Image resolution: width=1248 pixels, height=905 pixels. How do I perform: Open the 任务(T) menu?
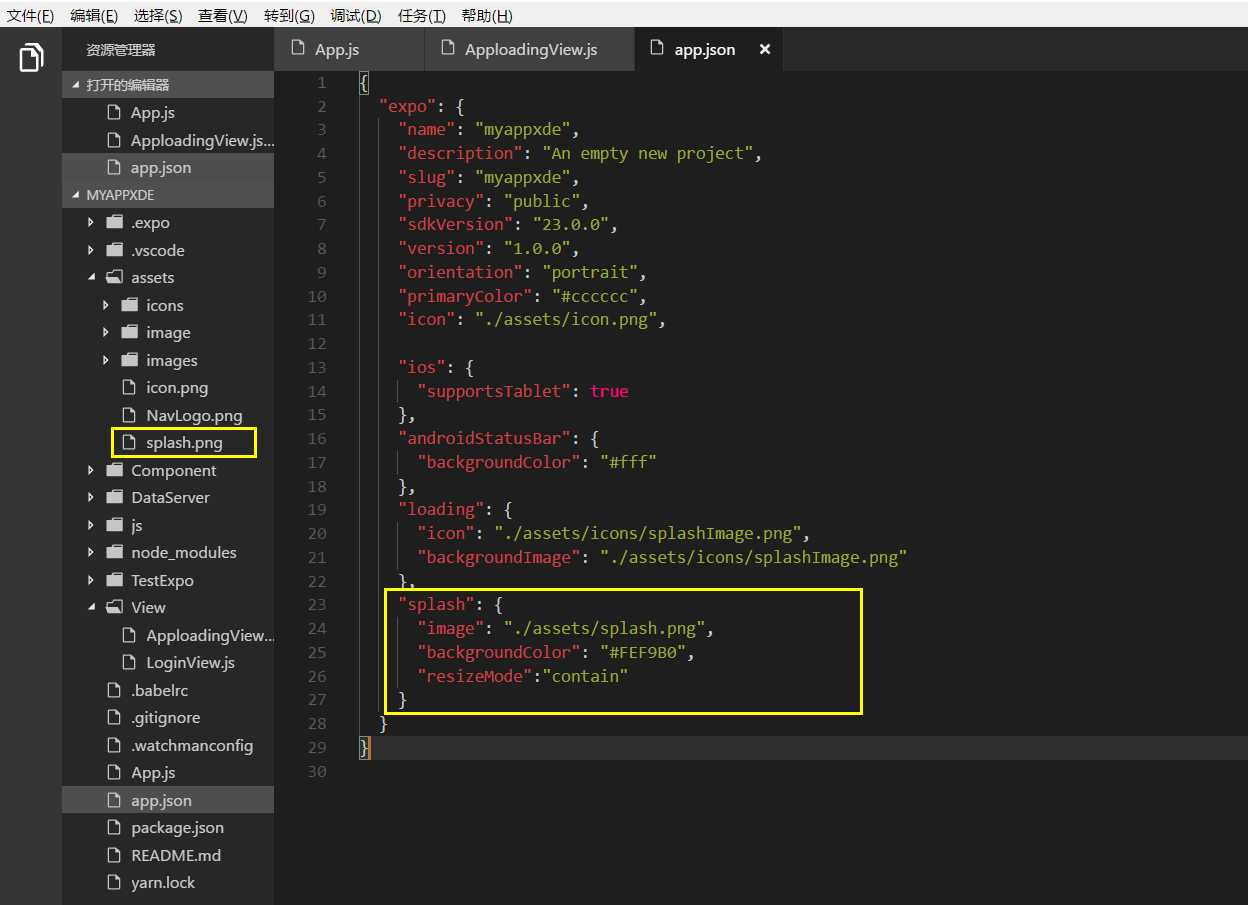pos(422,16)
